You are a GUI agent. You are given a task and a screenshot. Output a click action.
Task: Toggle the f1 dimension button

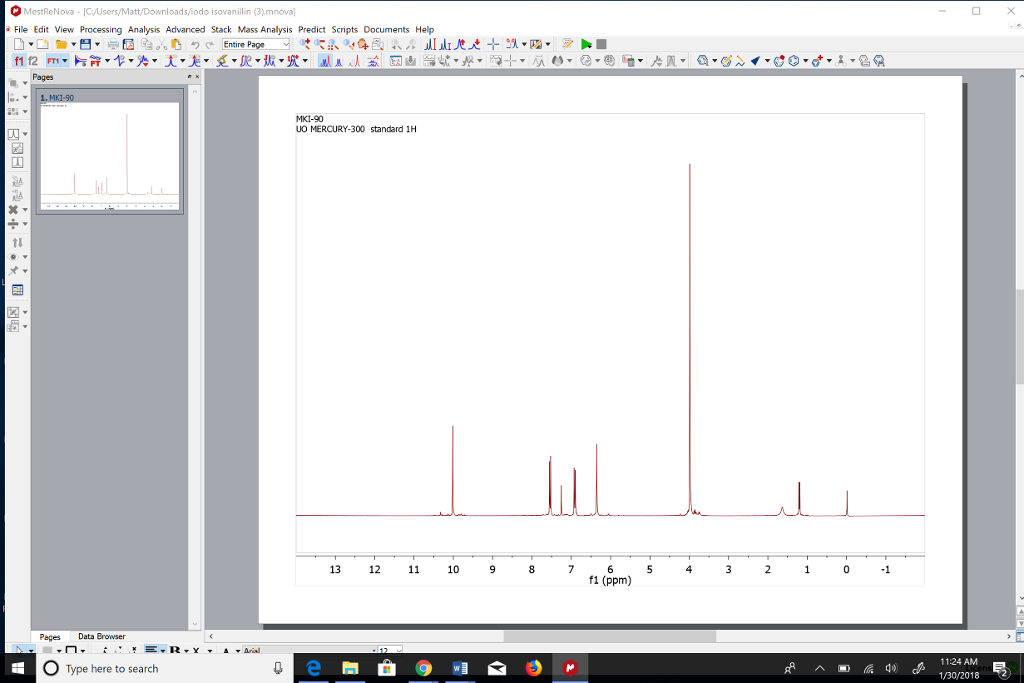point(18,61)
